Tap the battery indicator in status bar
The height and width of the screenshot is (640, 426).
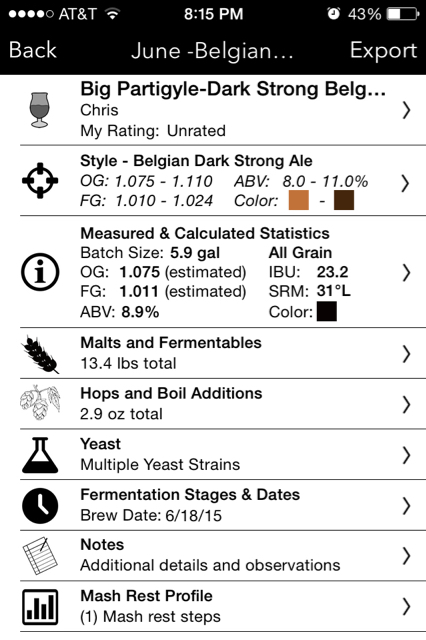[403, 14]
